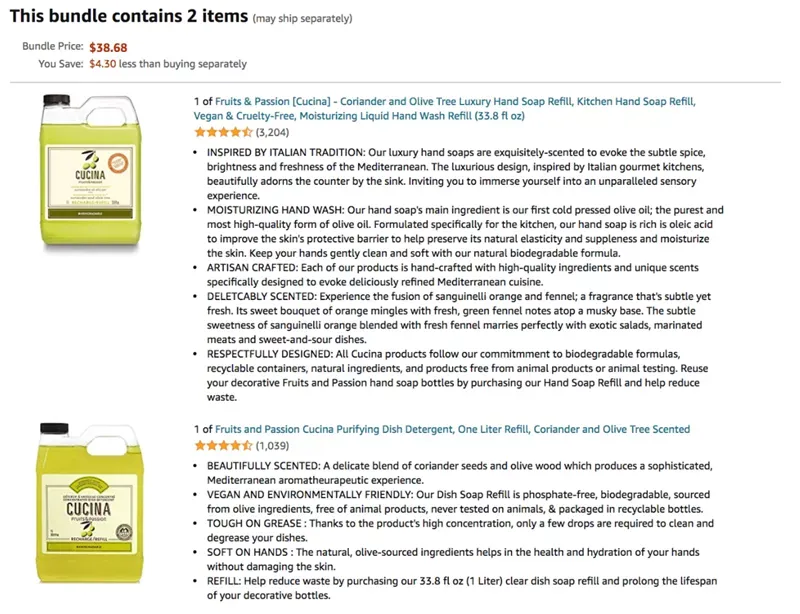
Task: Click the 'VEGAN AND ENVIRONMENTALLY FRIENDLY' bullet text
Action: 458,502
